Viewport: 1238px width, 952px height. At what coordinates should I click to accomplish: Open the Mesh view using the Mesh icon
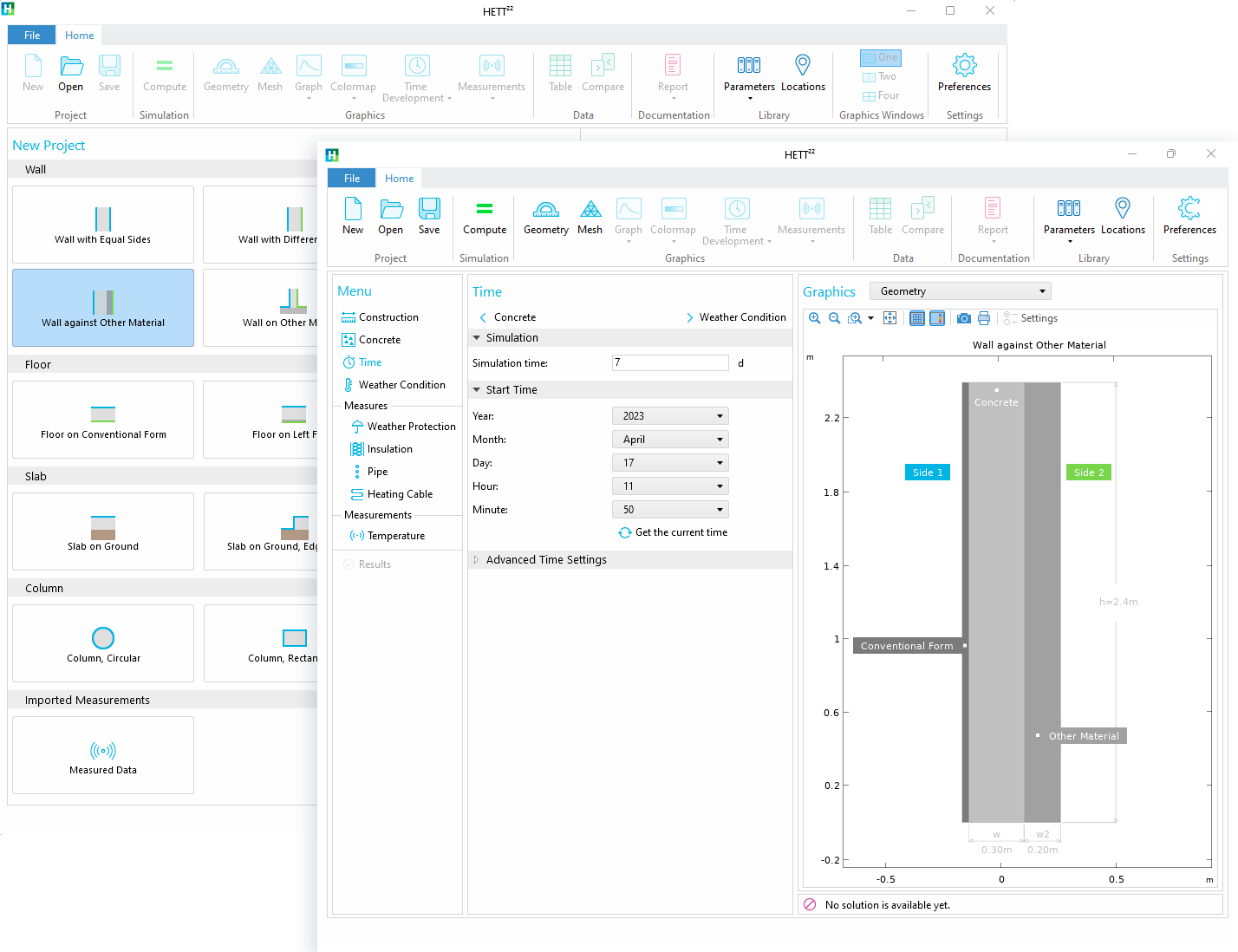[x=590, y=217]
